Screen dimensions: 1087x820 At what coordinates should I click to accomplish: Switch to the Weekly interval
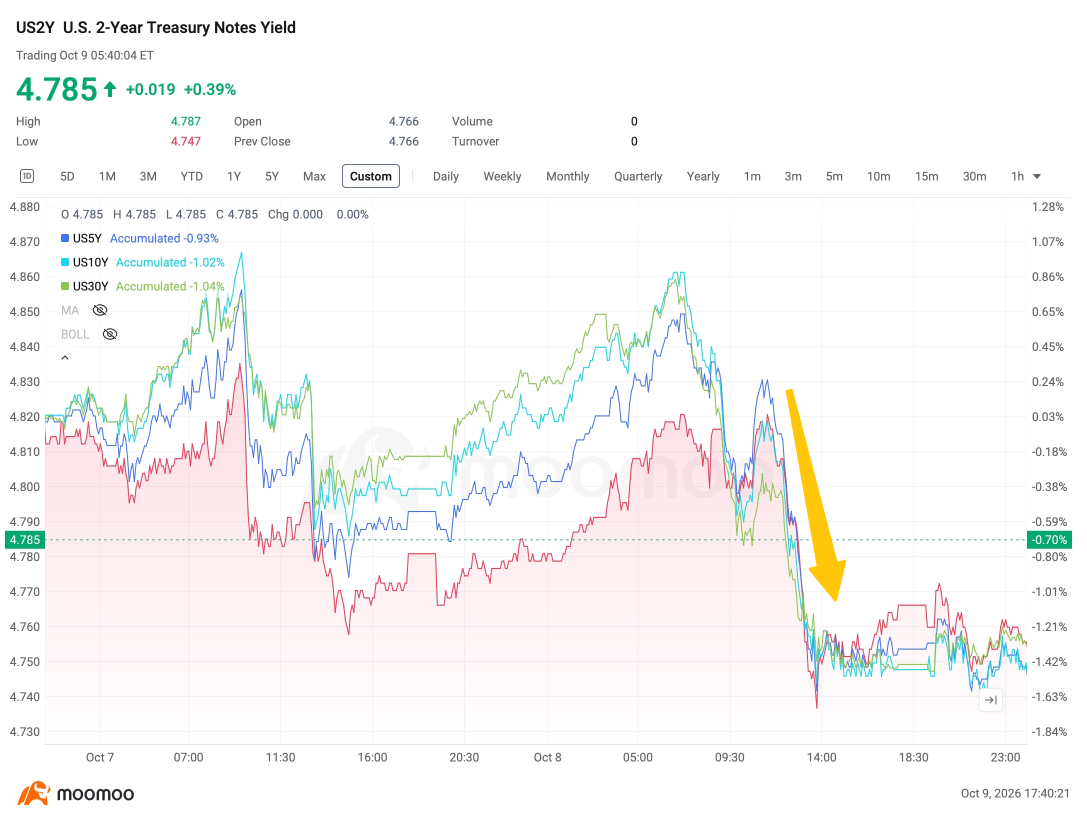pos(502,176)
